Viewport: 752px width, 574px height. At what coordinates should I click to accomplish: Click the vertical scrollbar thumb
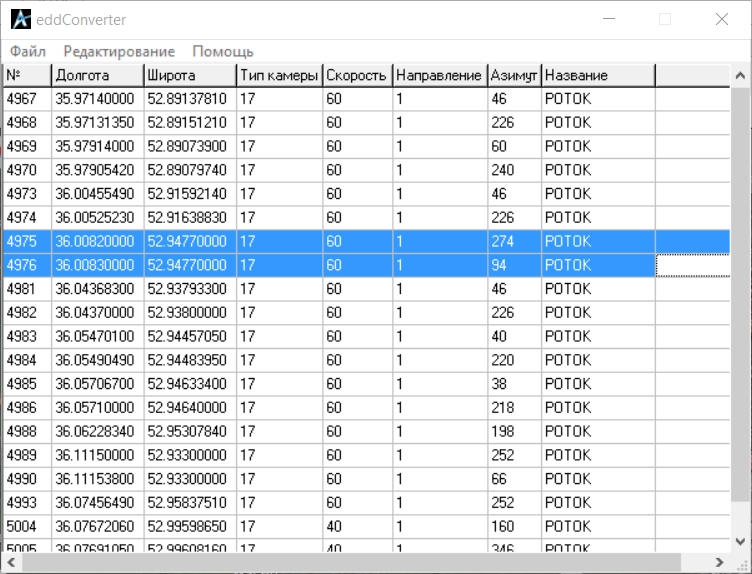(740, 300)
